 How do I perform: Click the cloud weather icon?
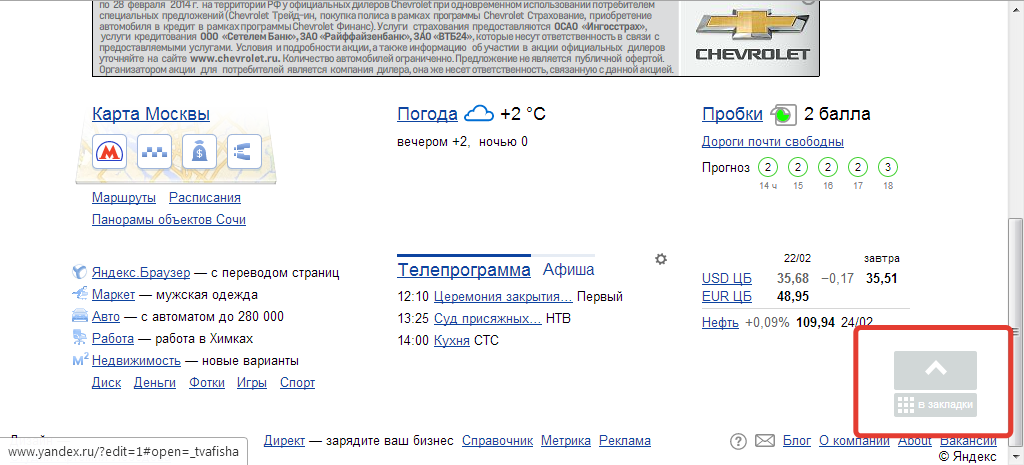479,114
